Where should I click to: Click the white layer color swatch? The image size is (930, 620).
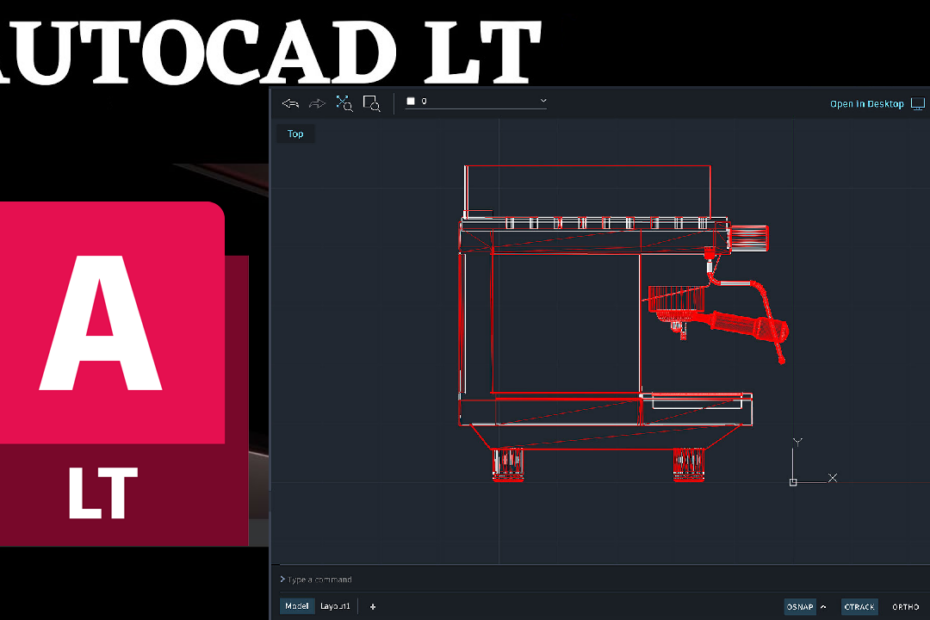(x=410, y=101)
